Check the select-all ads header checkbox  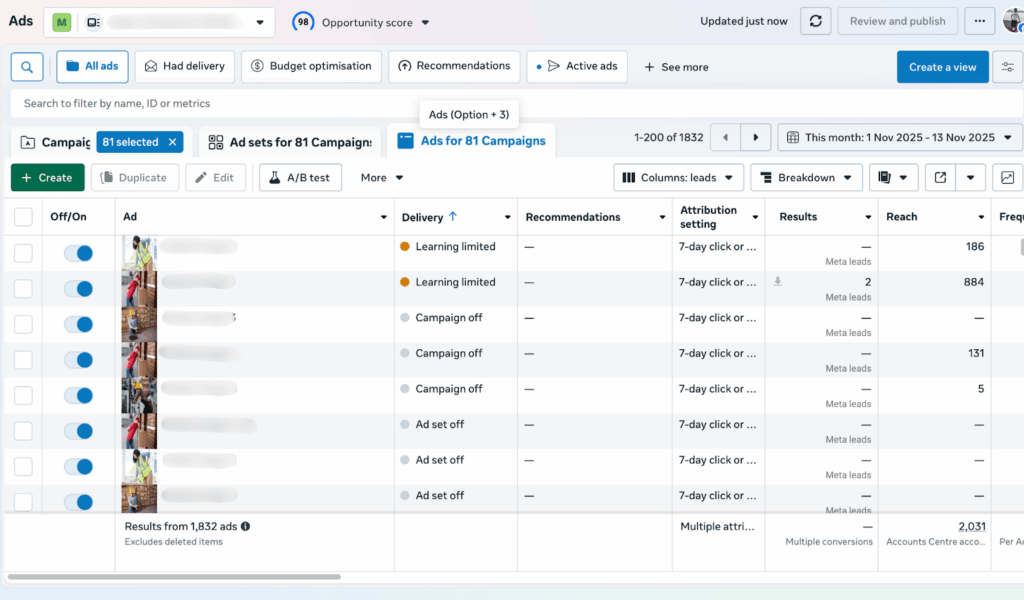(23, 217)
